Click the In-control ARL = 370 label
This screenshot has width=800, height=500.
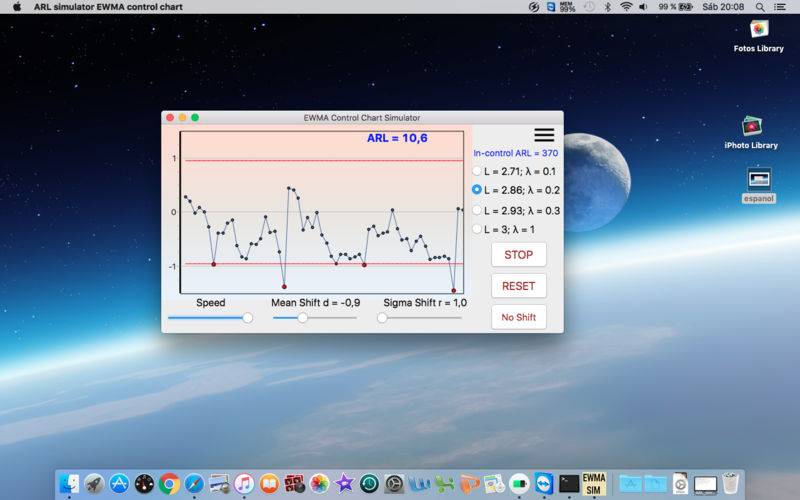click(x=515, y=153)
